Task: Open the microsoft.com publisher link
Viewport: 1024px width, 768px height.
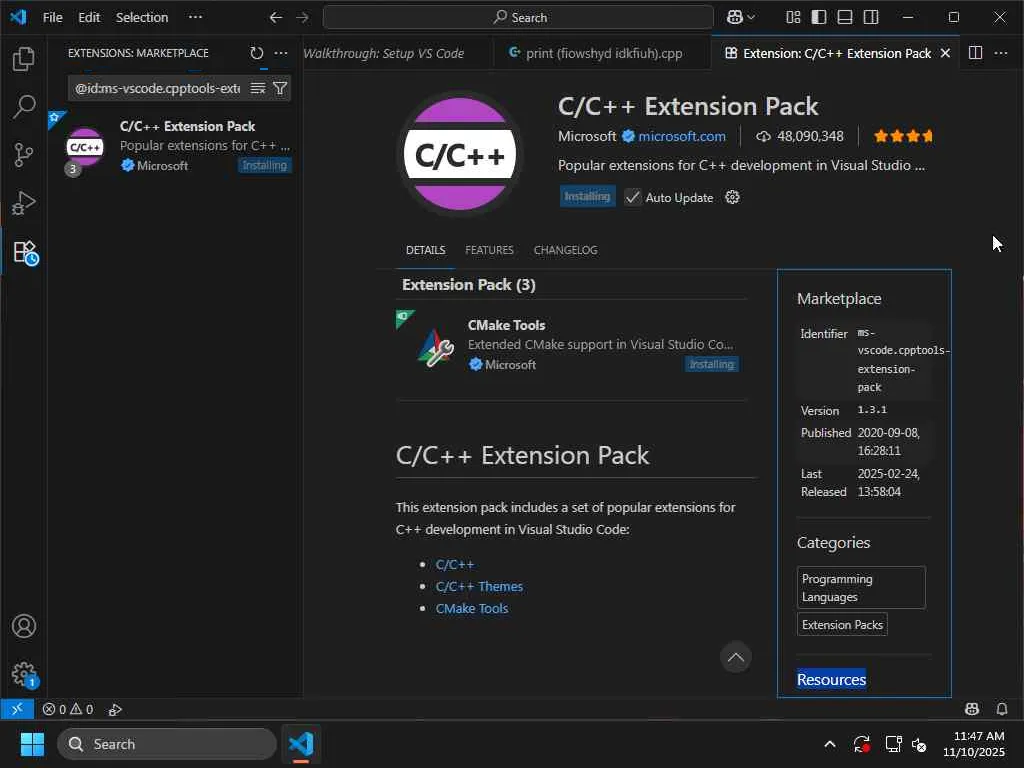Action: click(x=682, y=136)
